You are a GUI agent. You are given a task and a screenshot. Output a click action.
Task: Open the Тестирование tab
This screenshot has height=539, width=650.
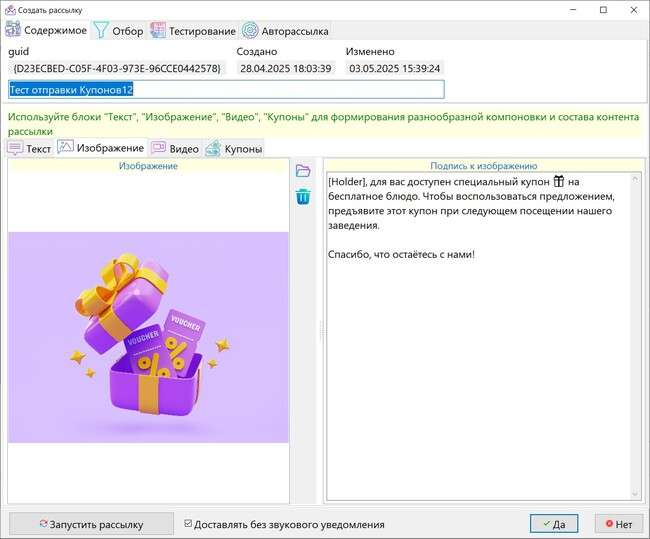pyautogui.click(x=193, y=30)
